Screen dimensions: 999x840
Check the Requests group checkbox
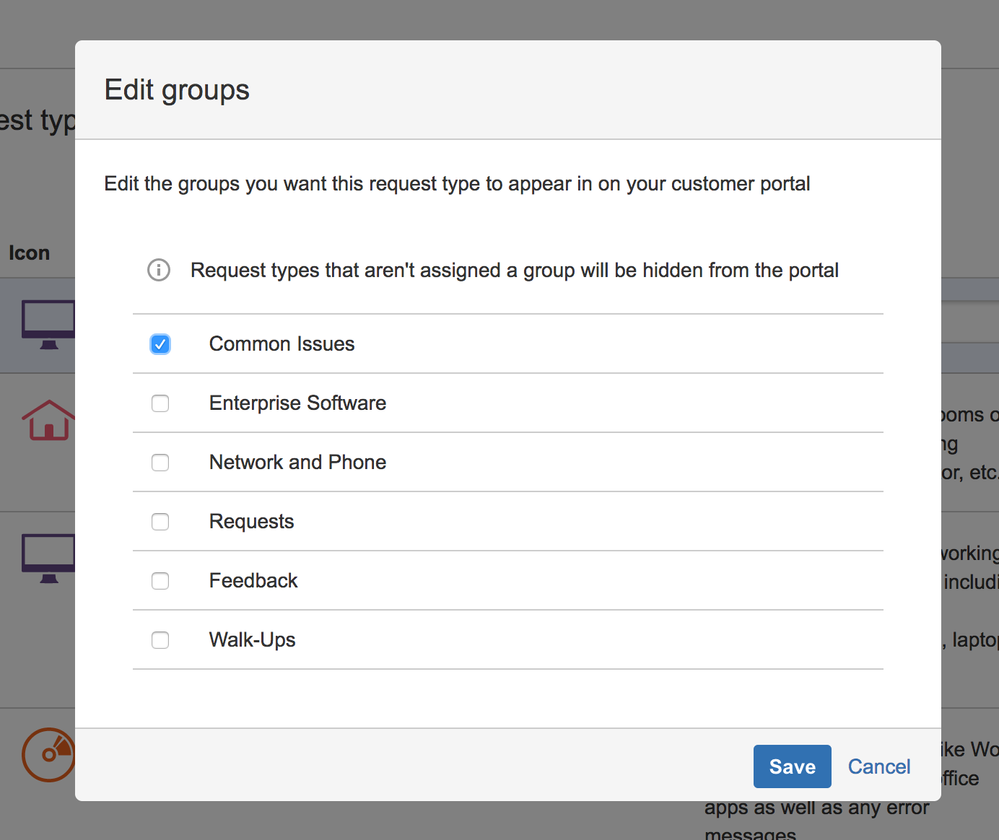160,522
